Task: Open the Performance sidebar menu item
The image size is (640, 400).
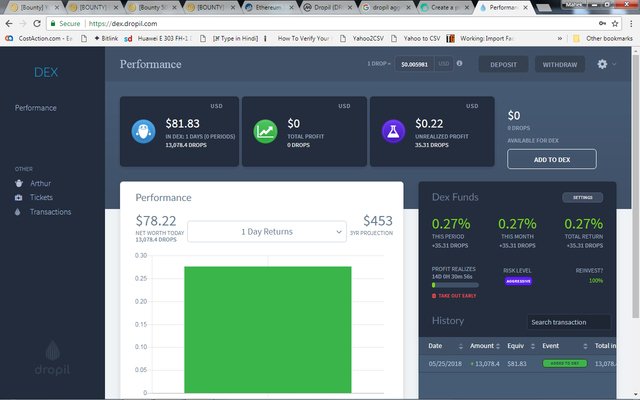Action: pyautogui.click(x=36, y=108)
